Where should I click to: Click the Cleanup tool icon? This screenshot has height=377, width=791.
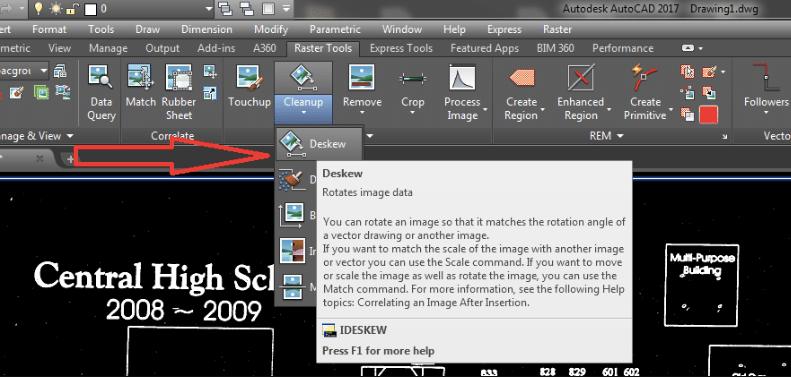pyautogui.click(x=303, y=77)
